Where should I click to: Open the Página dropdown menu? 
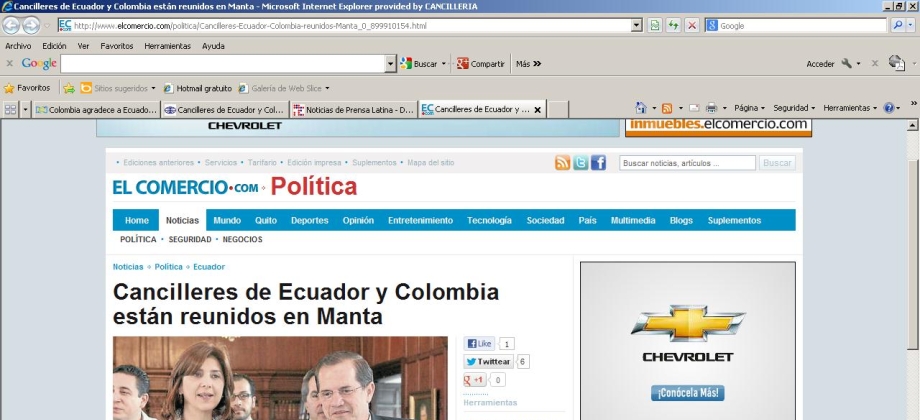[x=749, y=108]
